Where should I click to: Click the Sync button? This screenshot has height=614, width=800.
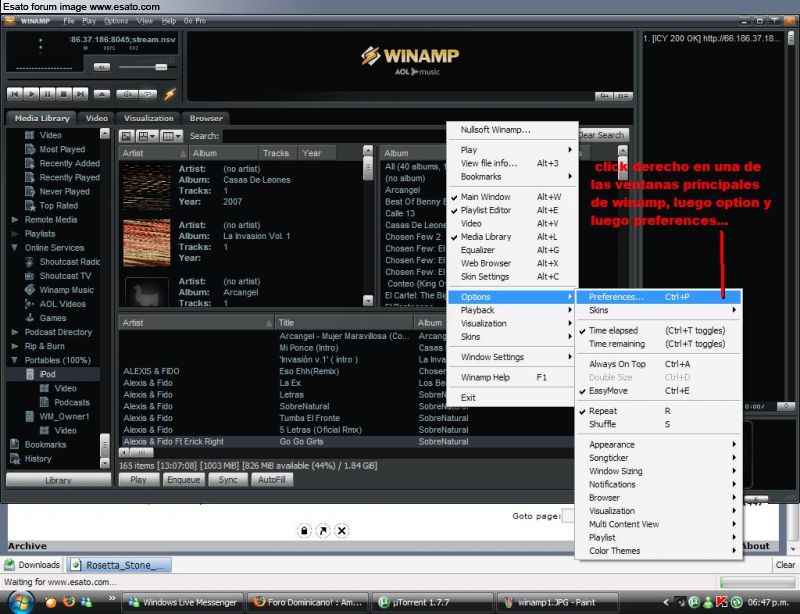click(228, 480)
